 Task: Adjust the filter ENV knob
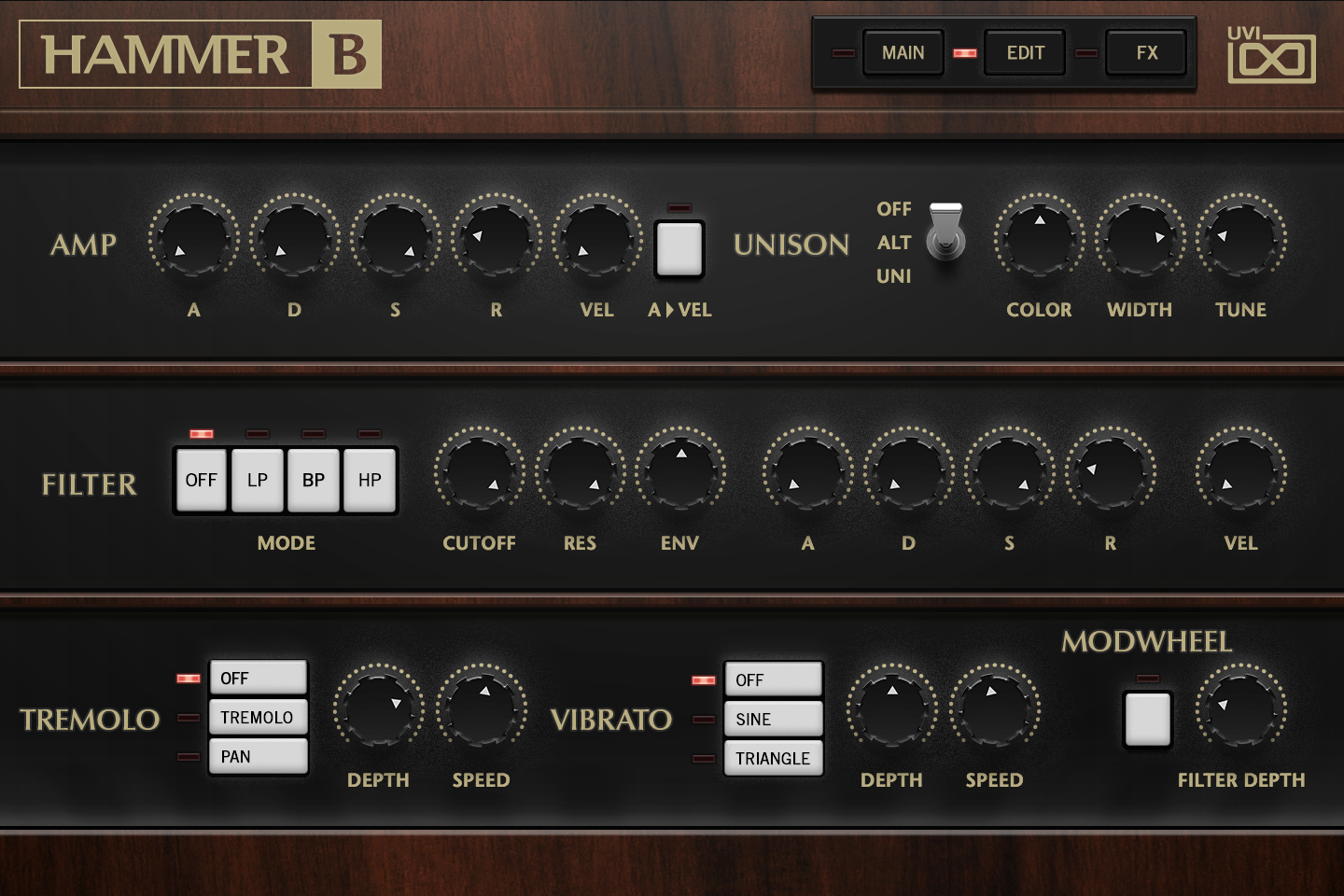pyautogui.click(x=680, y=472)
